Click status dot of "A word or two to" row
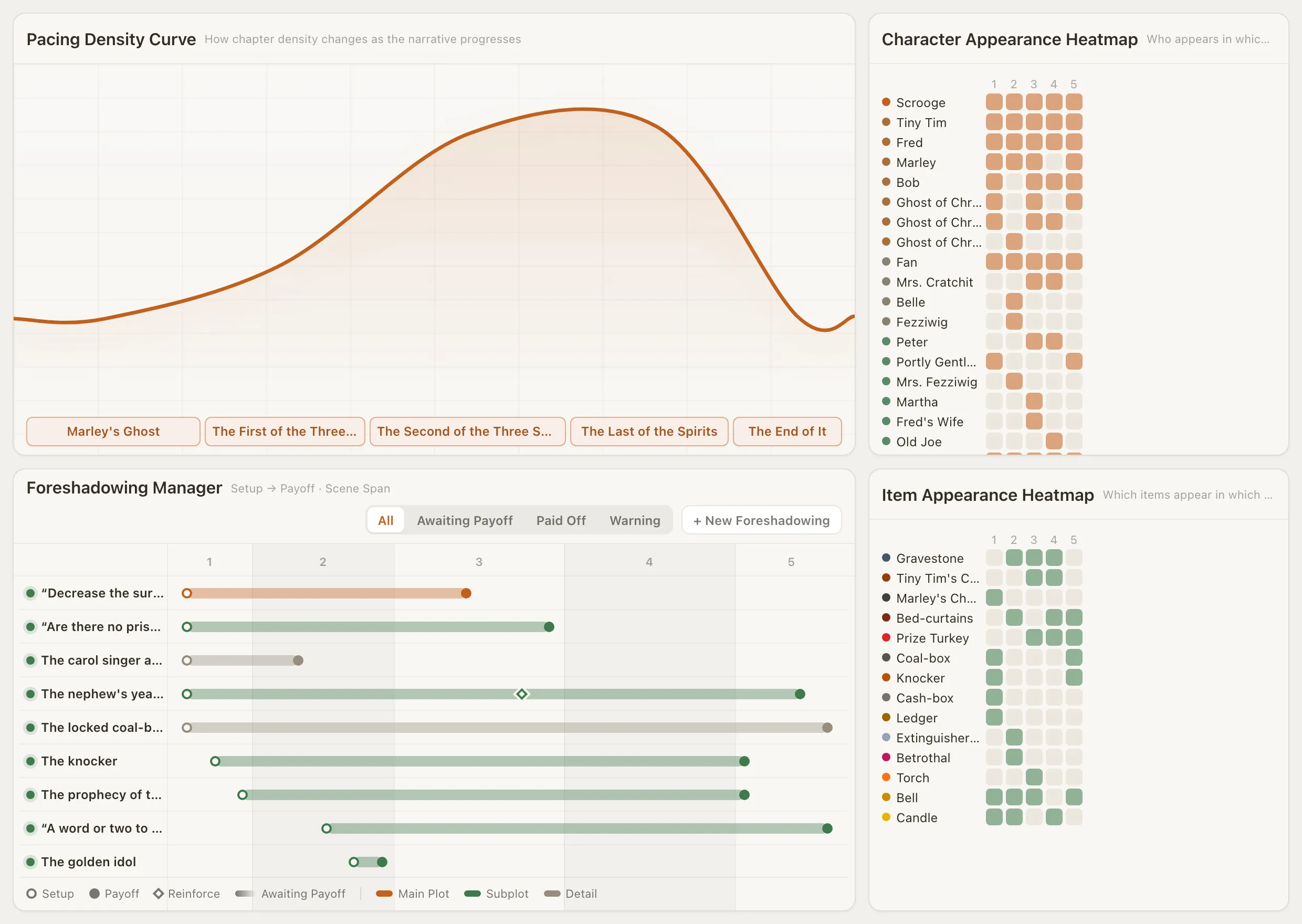The width and height of the screenshot is (1302, 924). pyautogui.click(x=31, y=828)
